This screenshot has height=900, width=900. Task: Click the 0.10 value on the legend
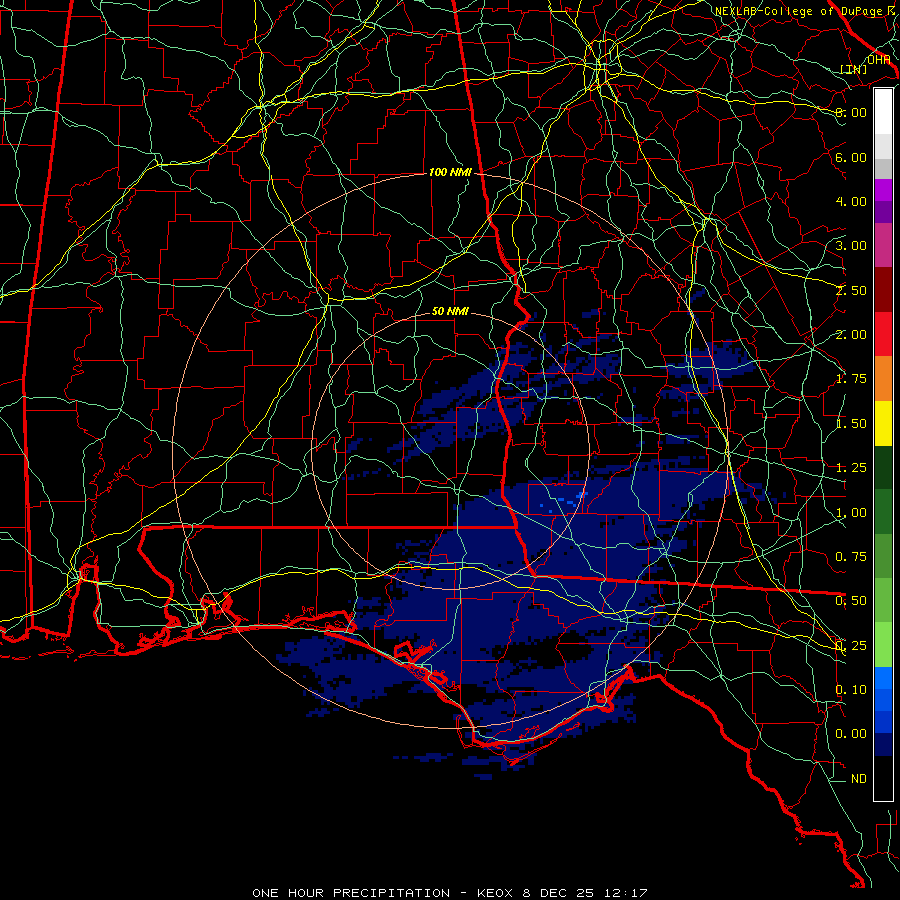click(851, 690)
